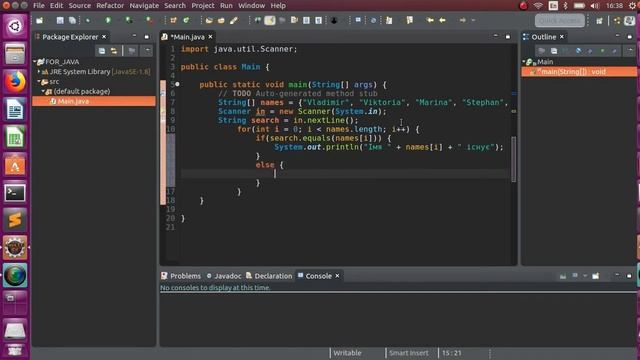Click the volume icon in system tray
640x360 pixels.
595,6
